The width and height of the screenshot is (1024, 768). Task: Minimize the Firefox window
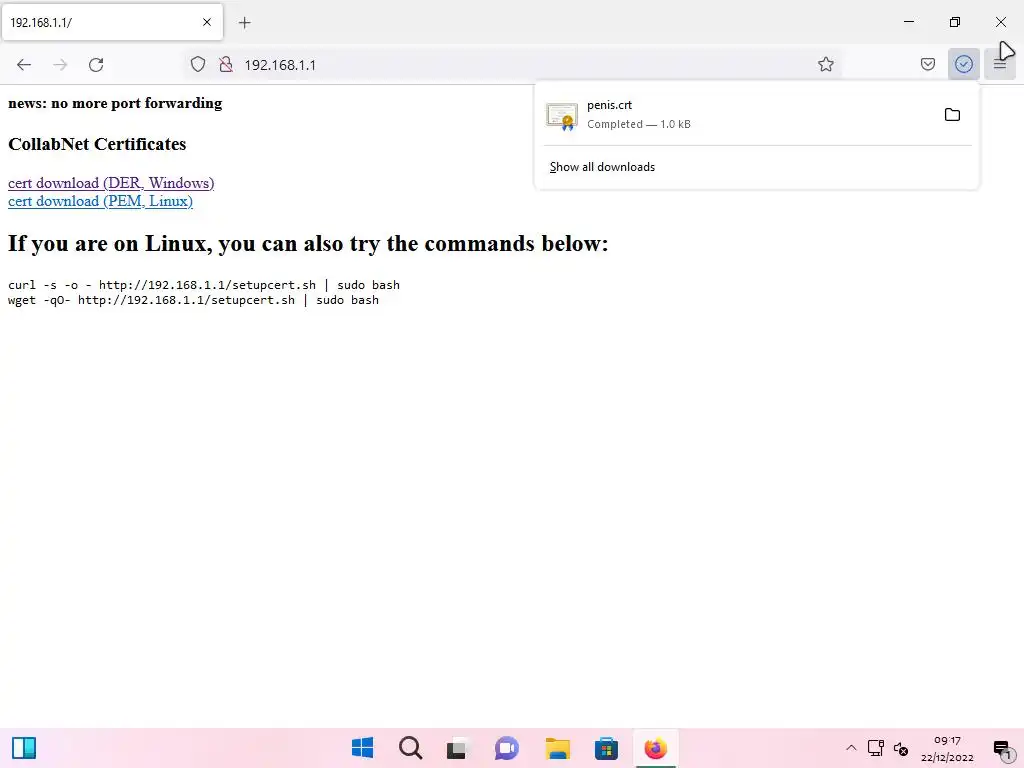point(908,22)
